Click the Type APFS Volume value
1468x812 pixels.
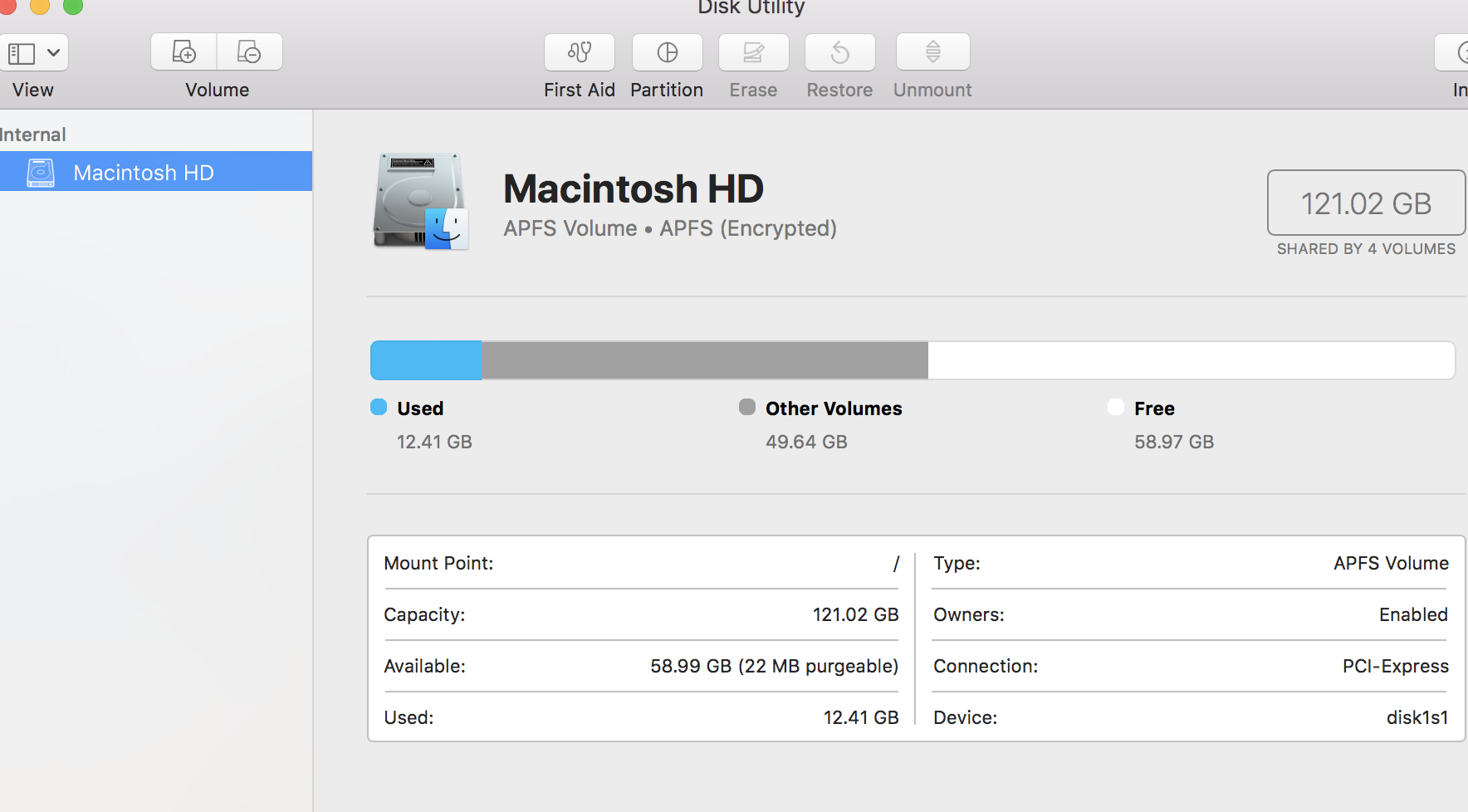point(1391,563)
